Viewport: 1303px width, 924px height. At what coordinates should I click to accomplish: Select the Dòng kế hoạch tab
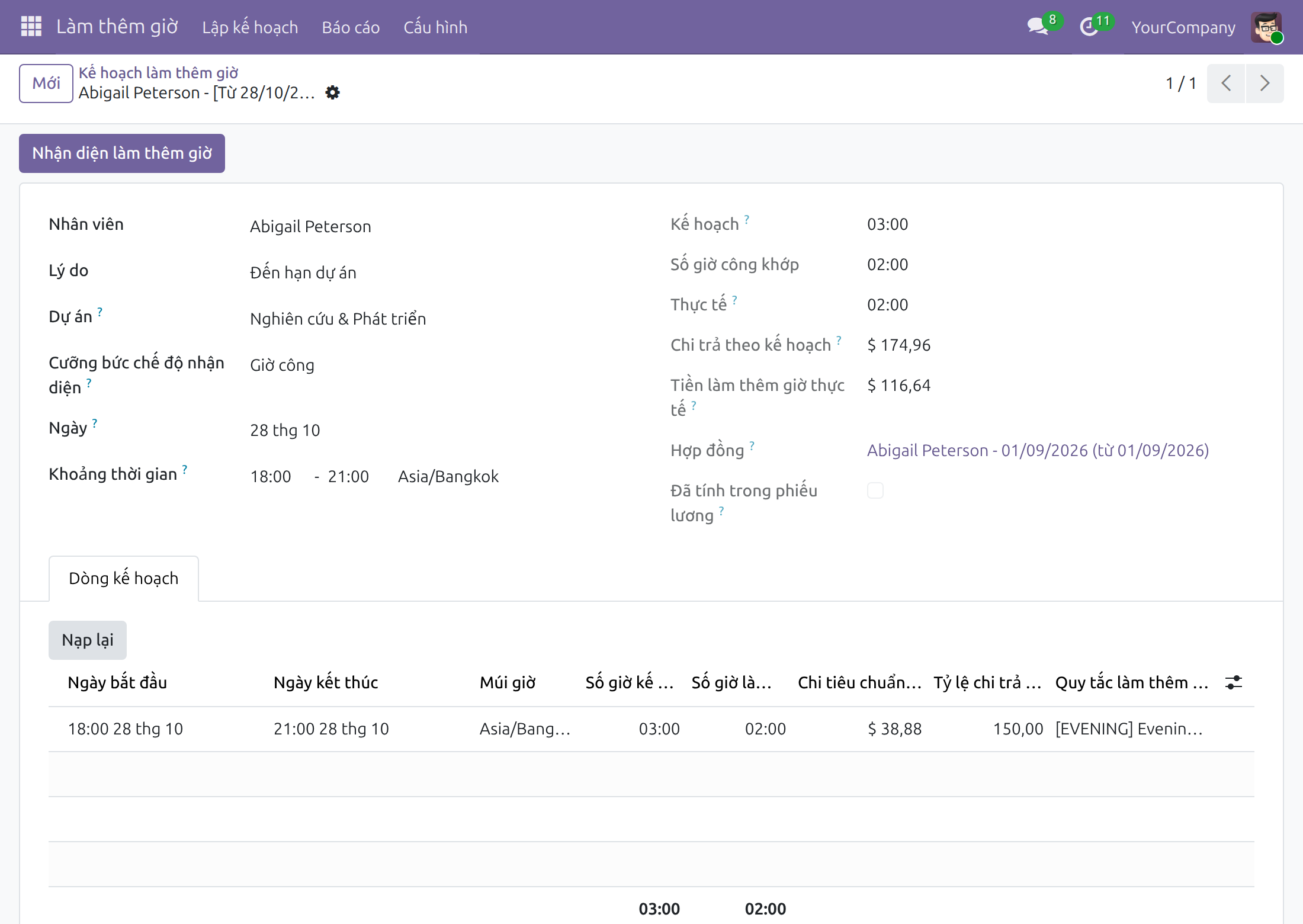tap(124, 578)
